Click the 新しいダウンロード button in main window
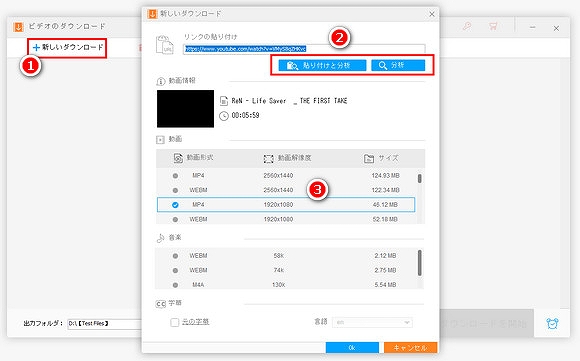580x361 pixels. click(x=68, y=47)
